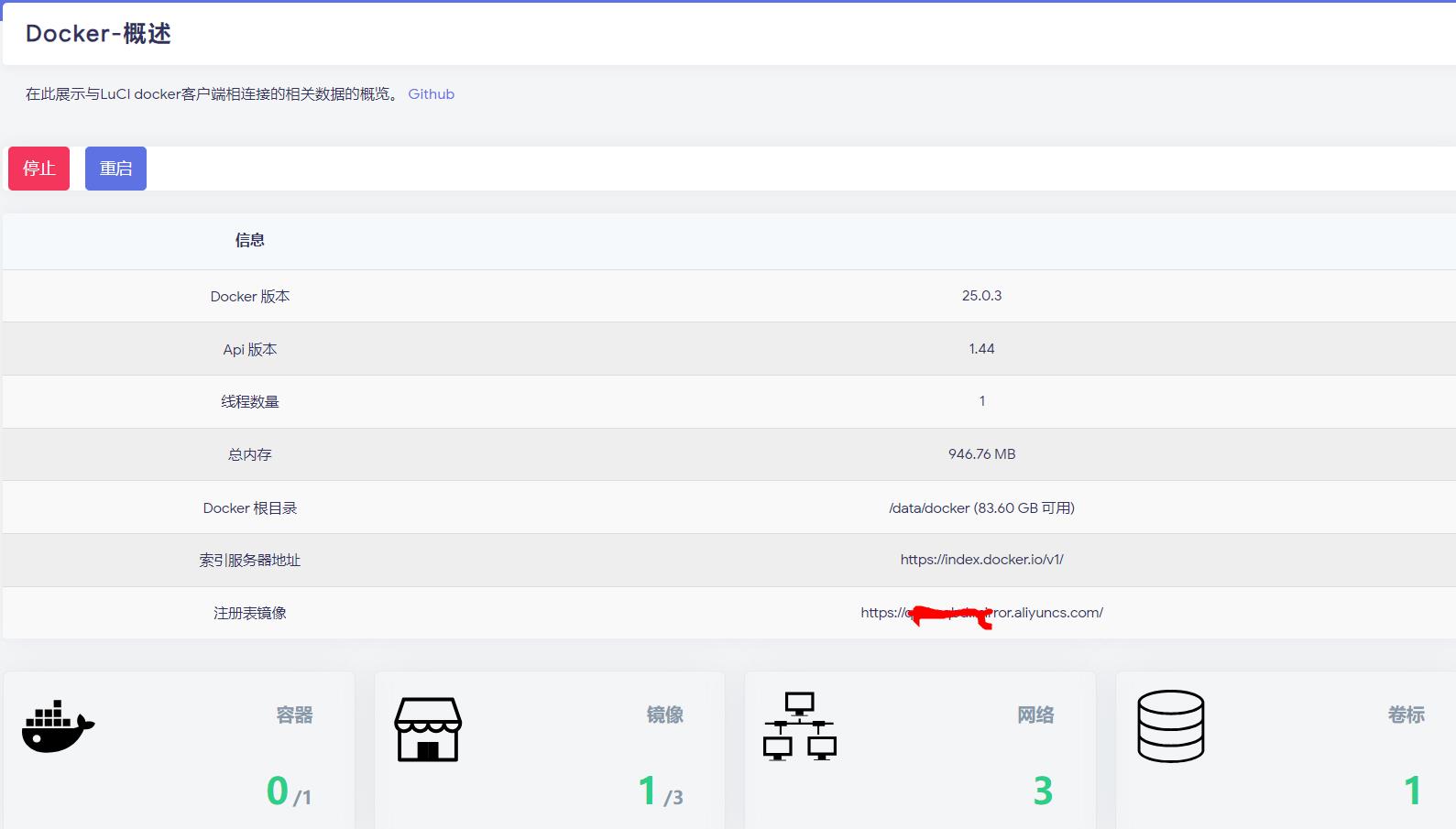Open the 镜像 card label
Image resolution: width=1456 pixels, height=829 pixels.
click(665, 715)
